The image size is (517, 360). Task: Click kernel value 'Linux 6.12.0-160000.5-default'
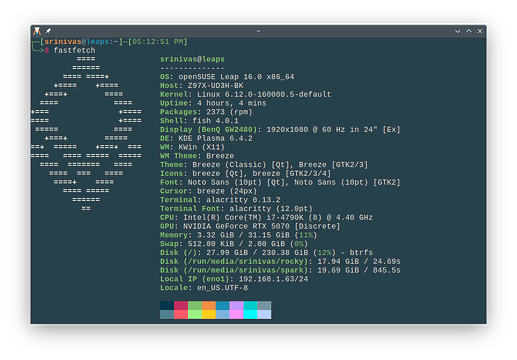click(264, 94)
